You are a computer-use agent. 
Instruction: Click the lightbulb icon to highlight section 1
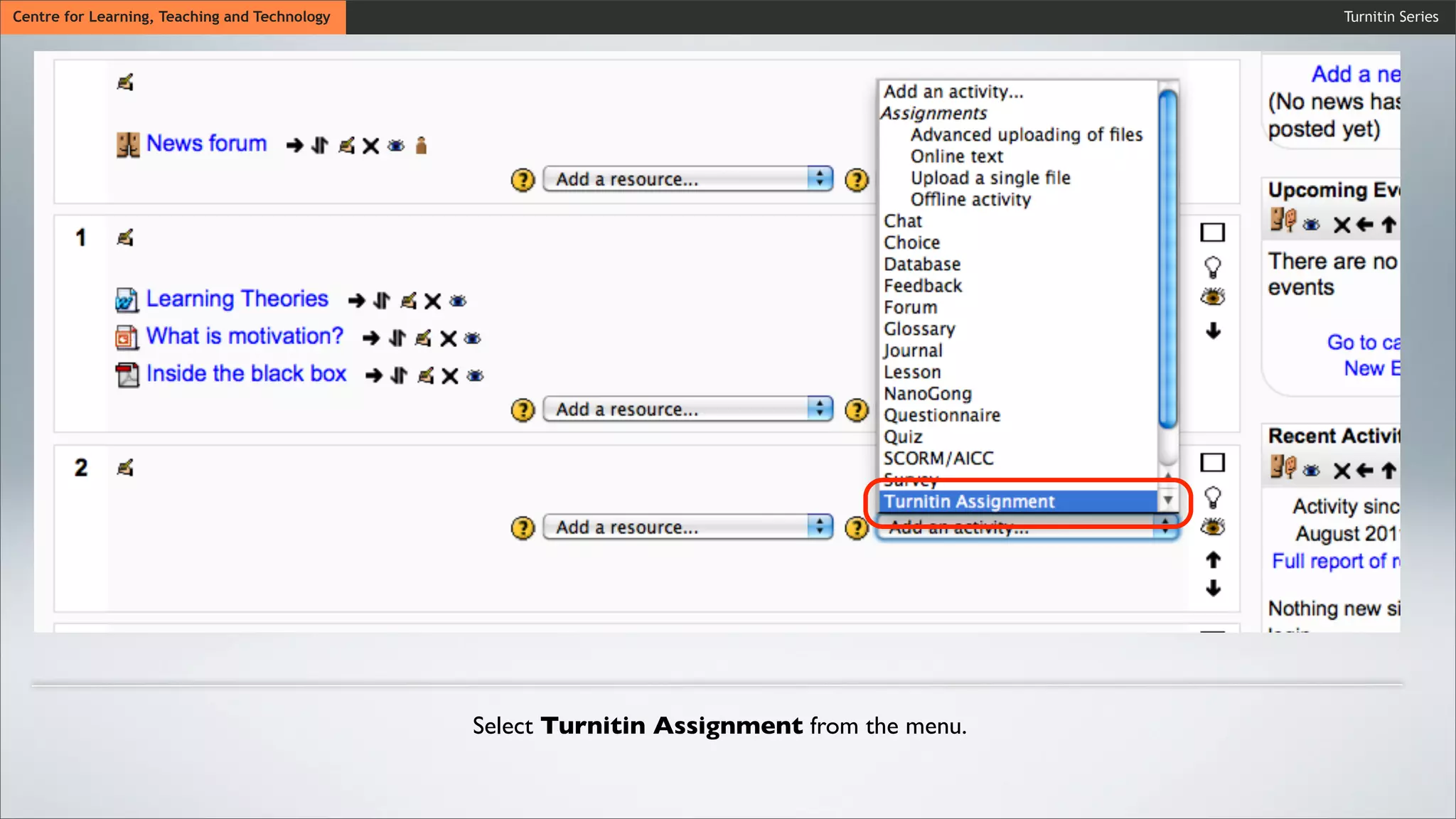coord(1213,267)
